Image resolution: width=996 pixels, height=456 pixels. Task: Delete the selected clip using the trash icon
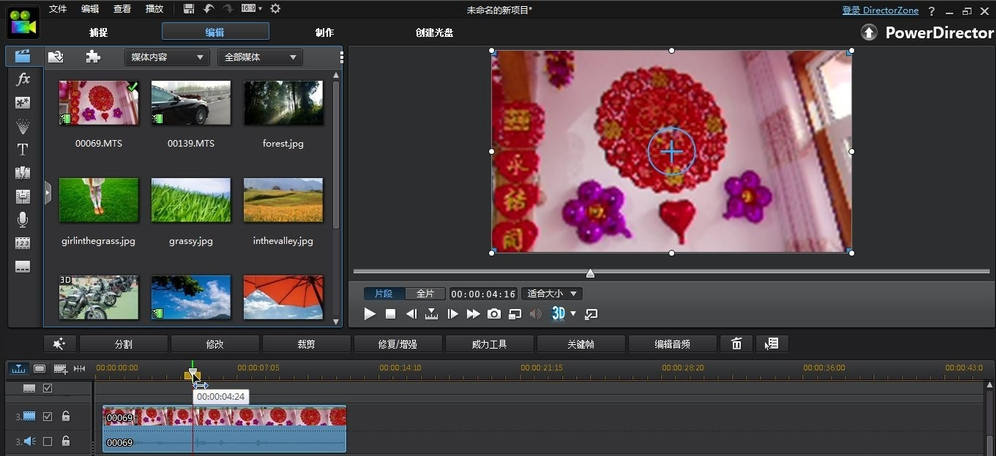point(737,344)
